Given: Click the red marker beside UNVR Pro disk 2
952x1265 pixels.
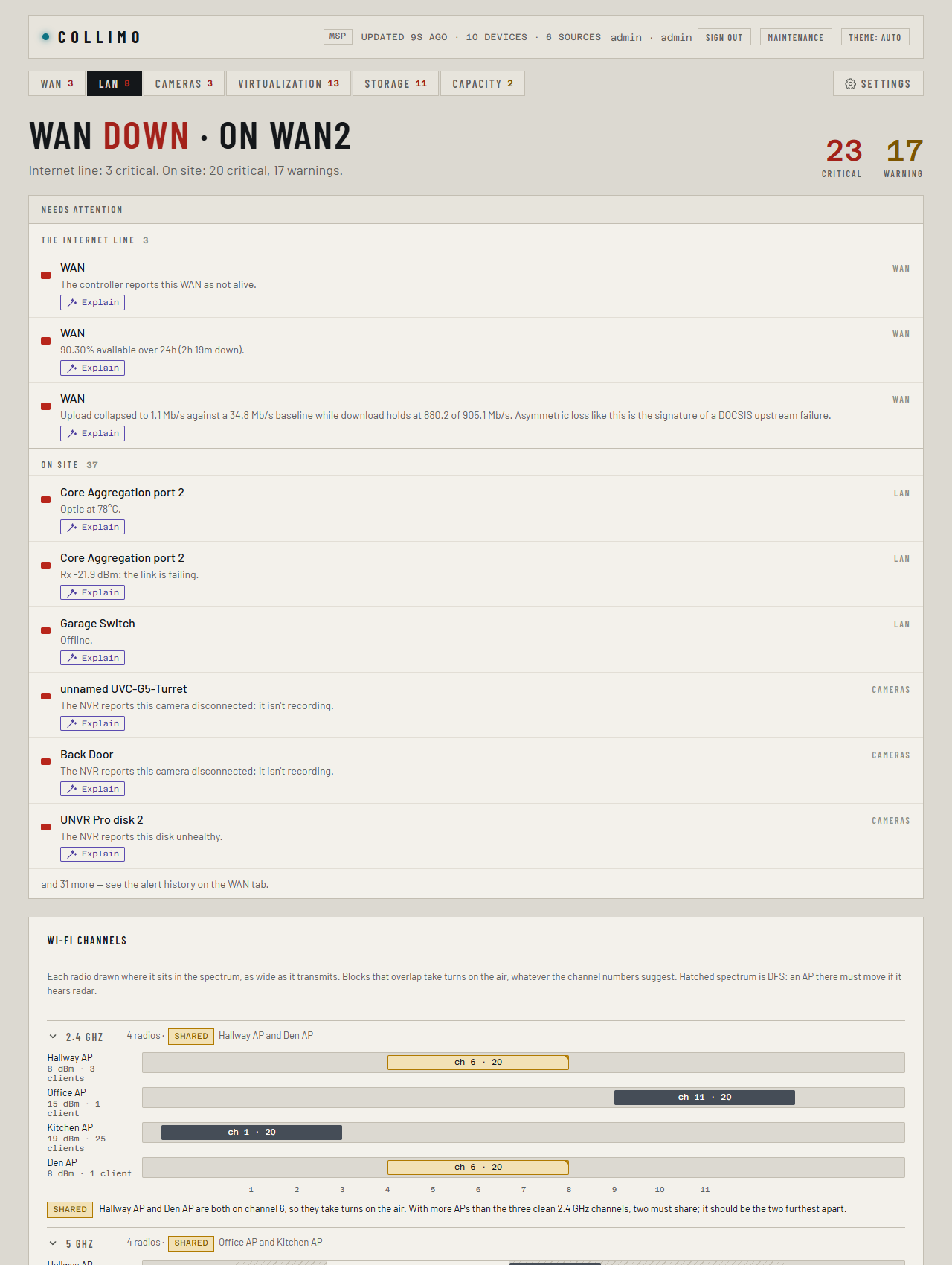Looking at the screenshot, I should 46,827.
